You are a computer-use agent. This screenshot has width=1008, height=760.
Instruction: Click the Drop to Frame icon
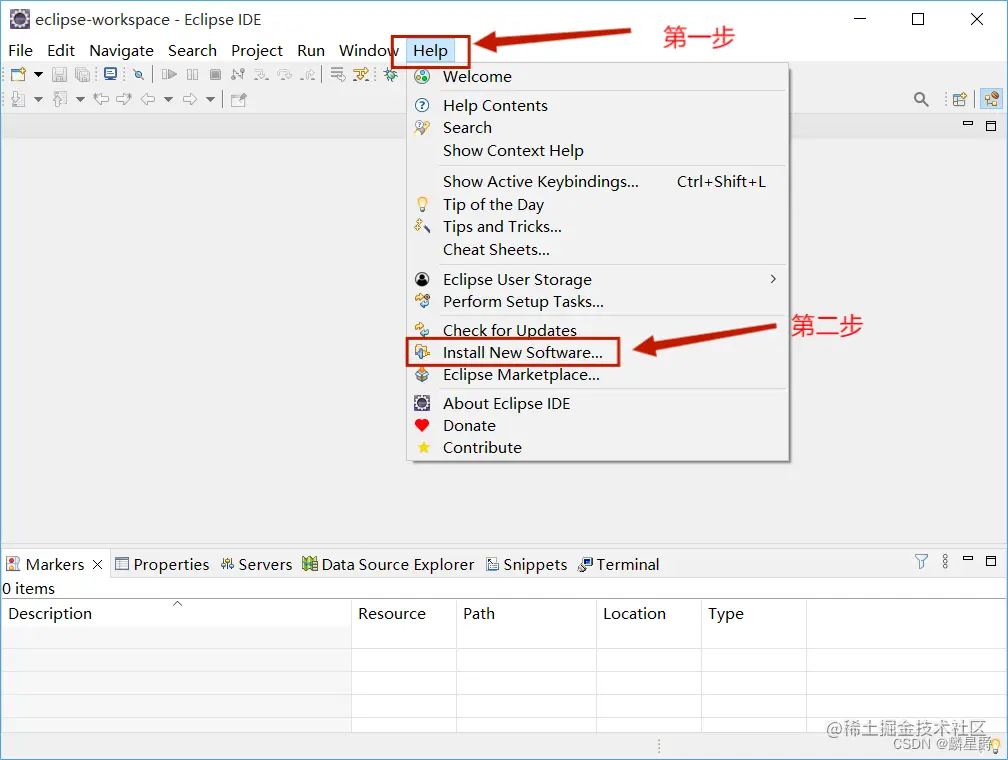(x=338, y=75)
